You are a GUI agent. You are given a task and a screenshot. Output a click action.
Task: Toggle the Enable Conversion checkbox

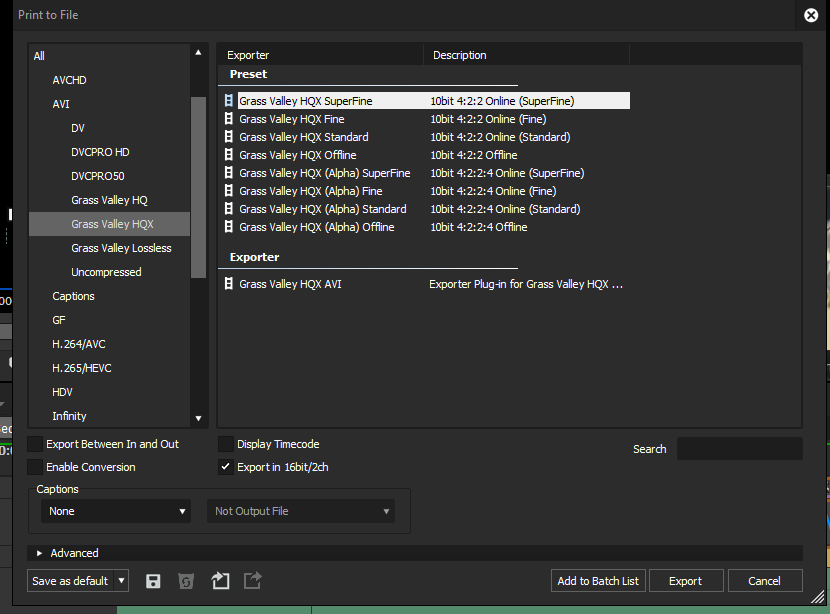click(35, 467)
